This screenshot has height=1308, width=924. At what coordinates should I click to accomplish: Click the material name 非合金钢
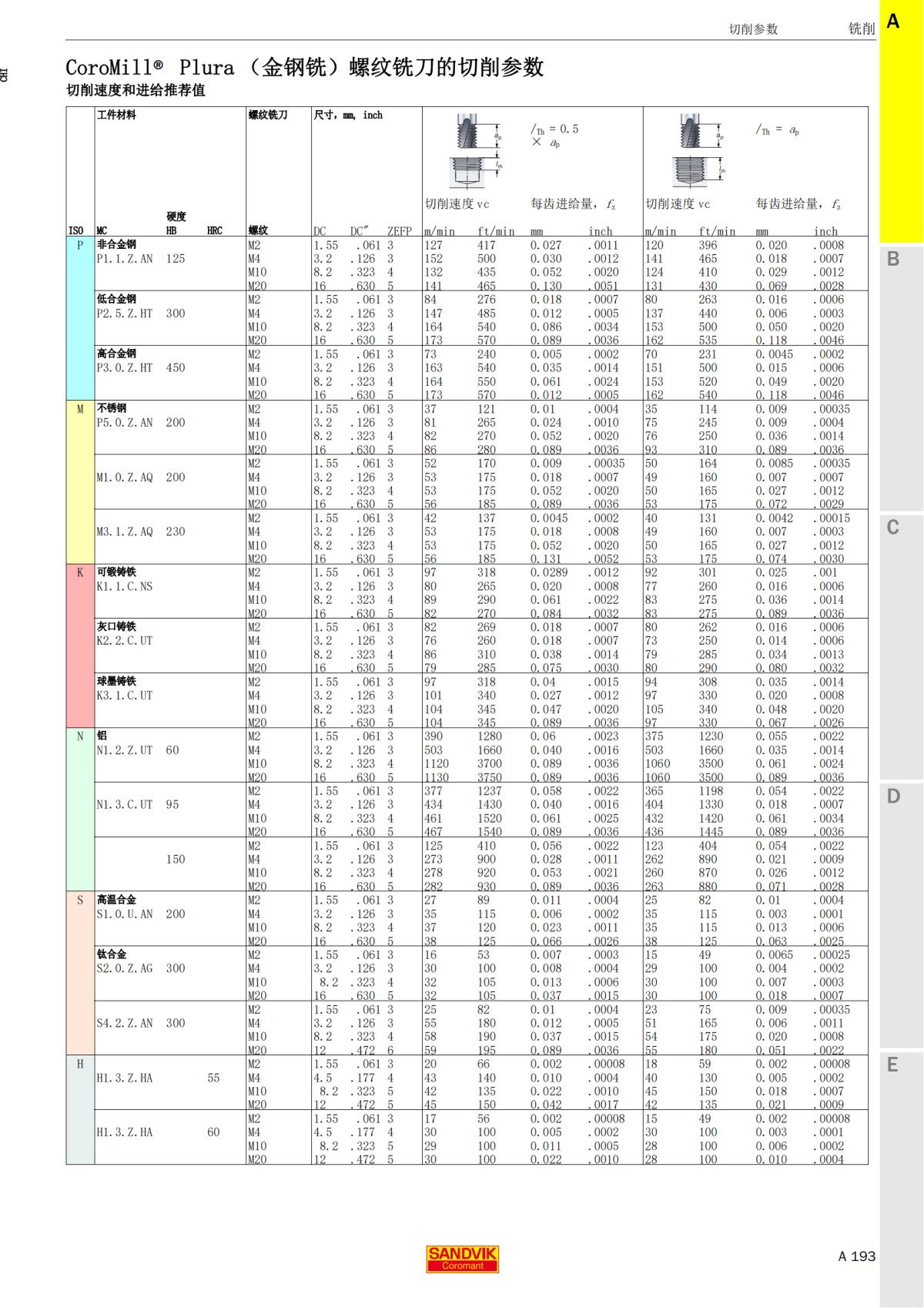point(116,244)
